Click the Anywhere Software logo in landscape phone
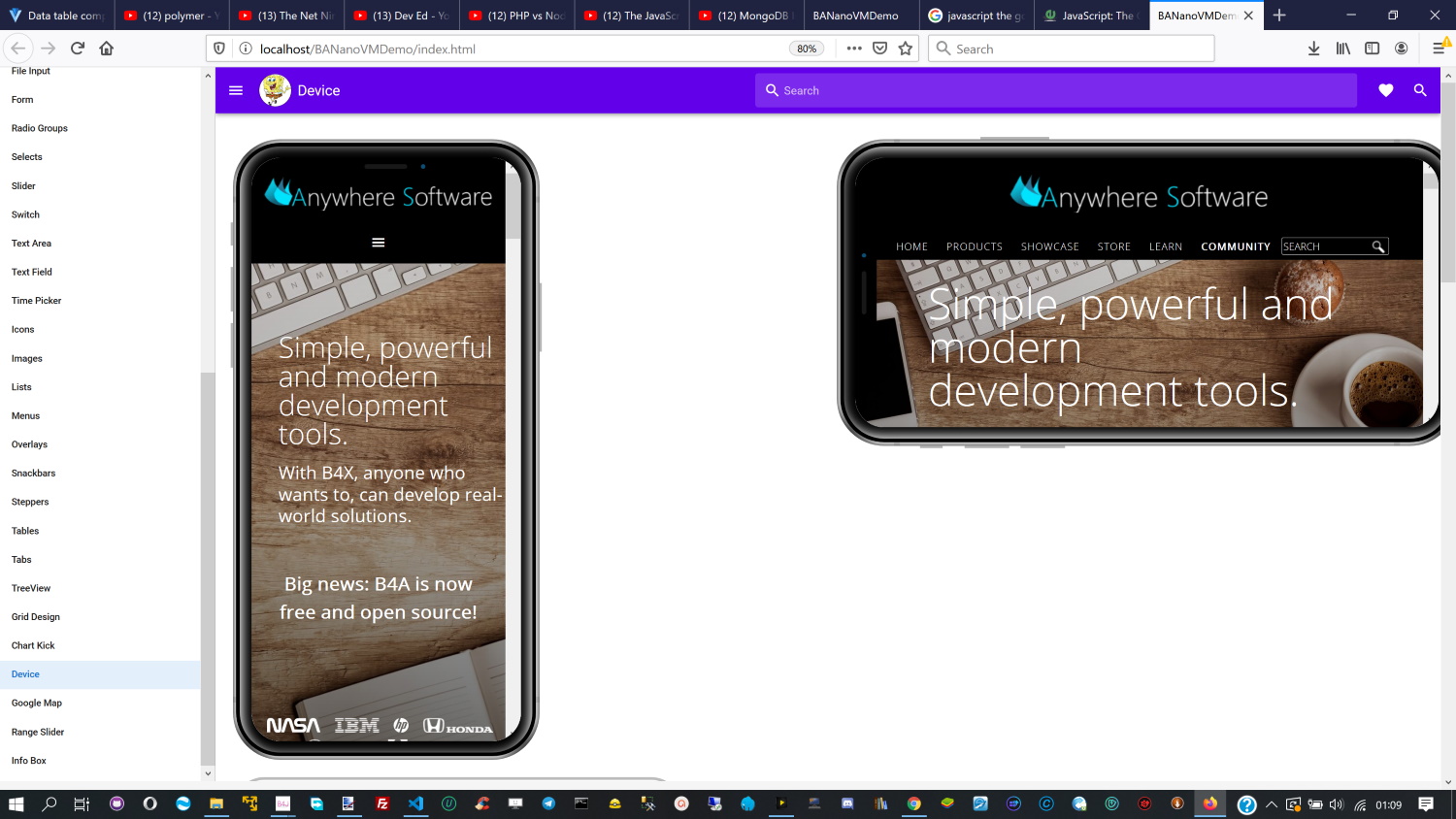This screenshot has width=1456, height=819. click(1140, 194)
